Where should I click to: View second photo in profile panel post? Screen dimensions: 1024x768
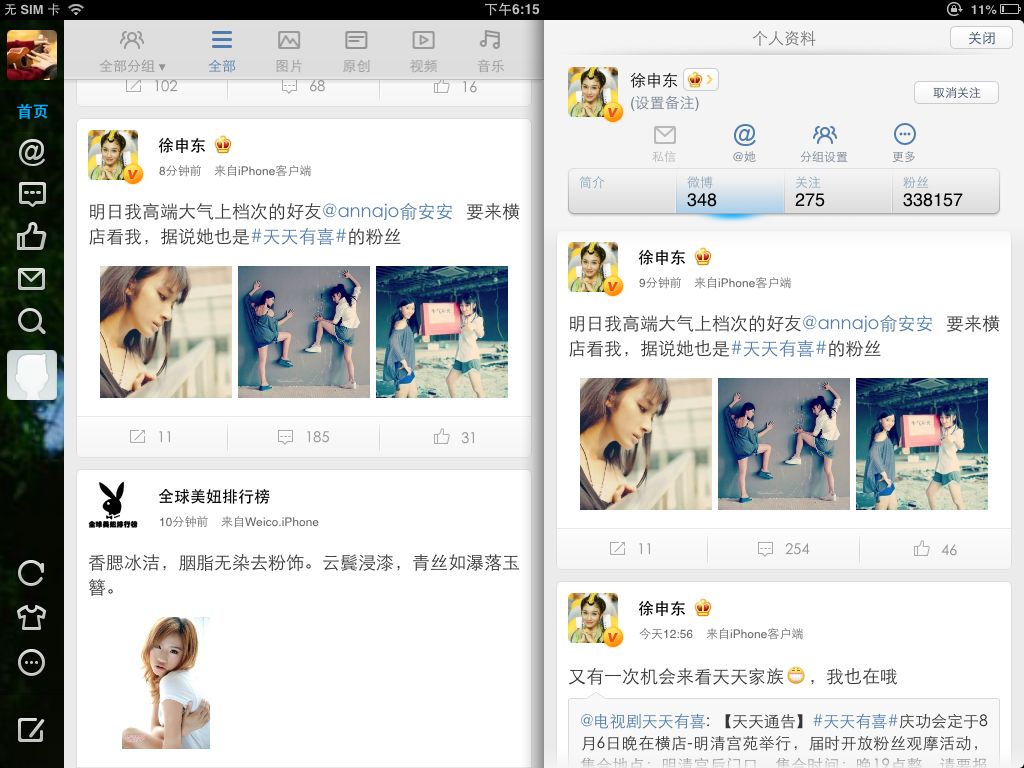click(x=784, y=444)
